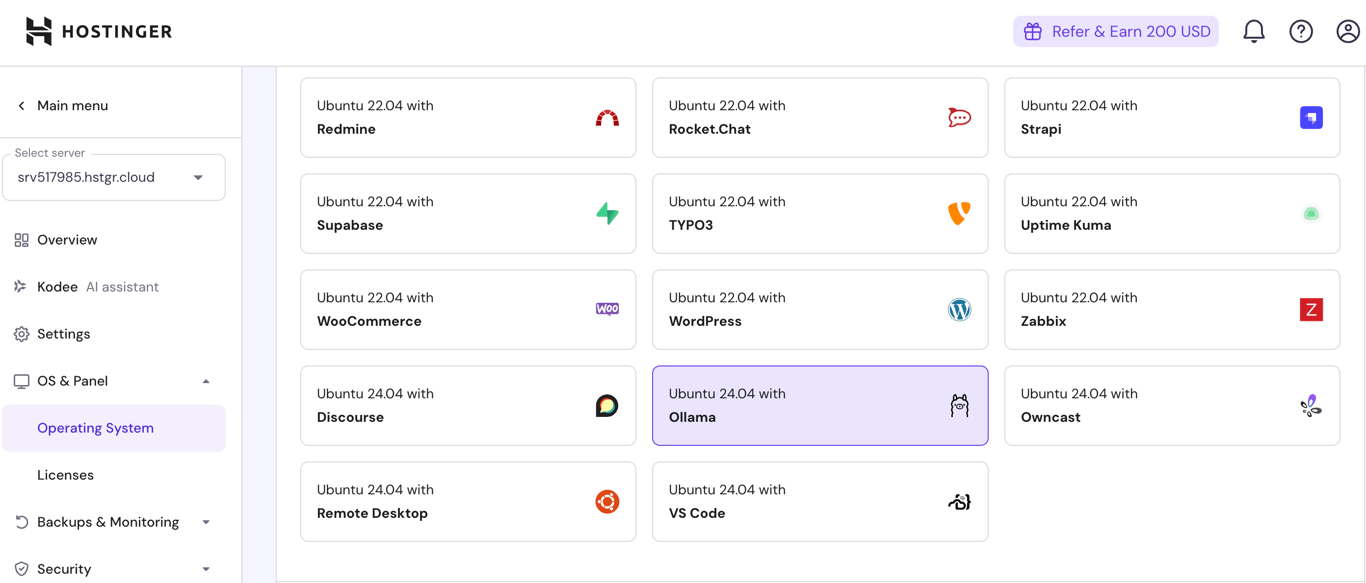The image size is (1366, 583).
Task: Open the account profile icon
Action: (1347, 31)
